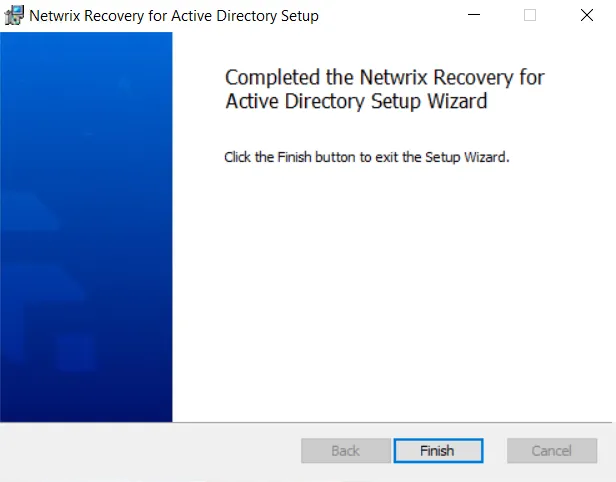Click the separator line above the button row
The height and width of the screenshot is (482, 616).
point(306,423)
